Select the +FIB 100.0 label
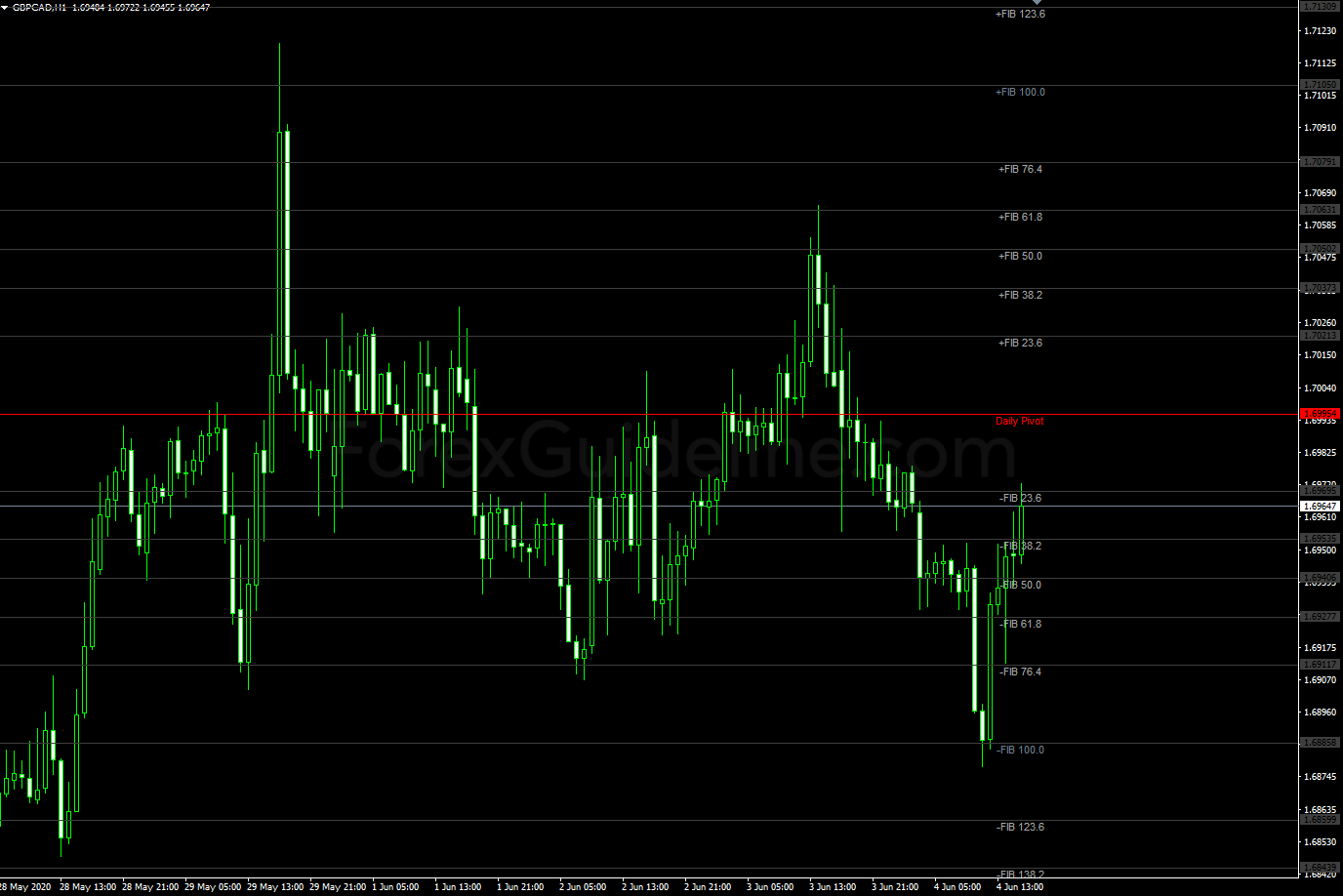 (1020, 93)
